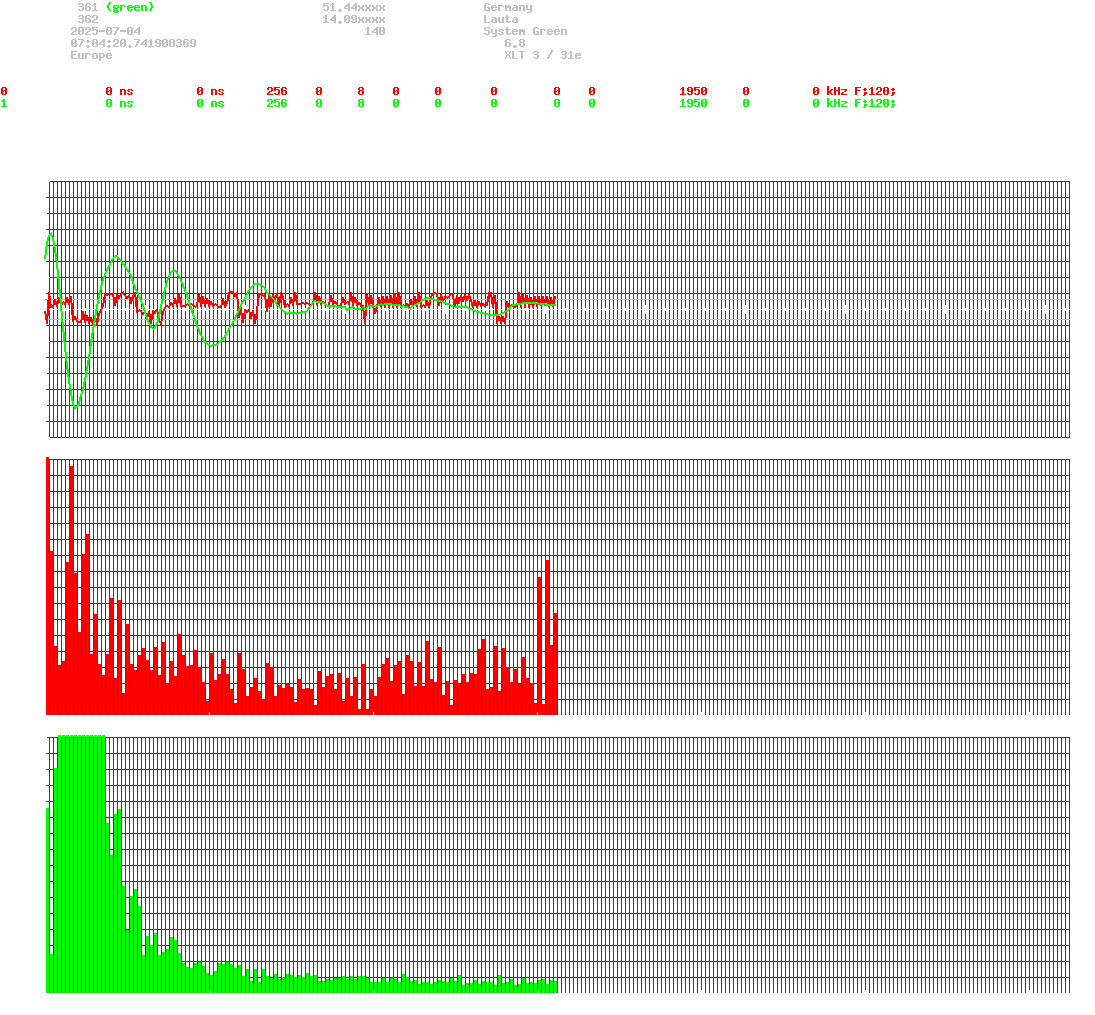Click the green spectrum bar chart
Screen dimensions: 1095x1015
(x=557, y=863)
